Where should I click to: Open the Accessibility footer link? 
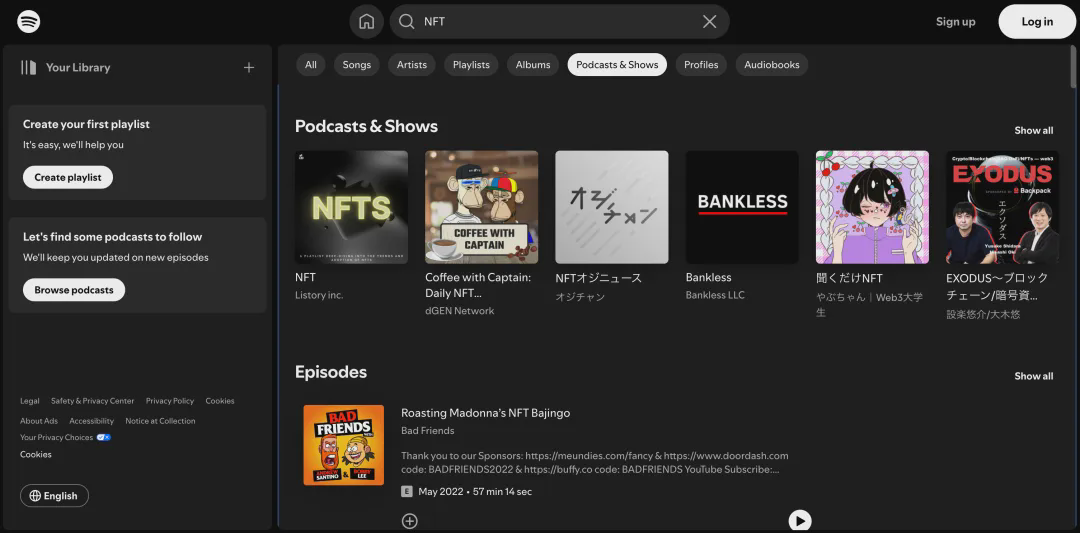coord(92,421)
